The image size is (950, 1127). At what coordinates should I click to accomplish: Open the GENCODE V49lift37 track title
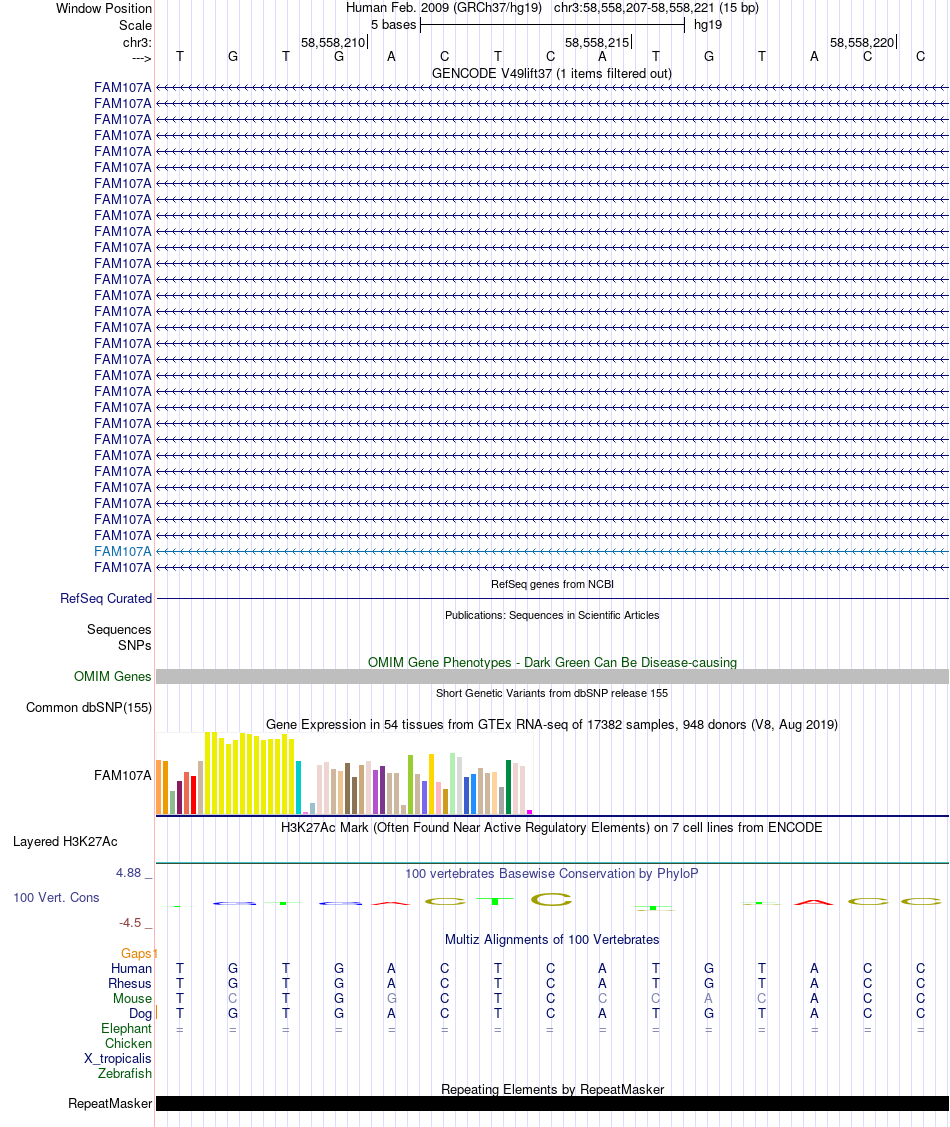click(552, 73)
